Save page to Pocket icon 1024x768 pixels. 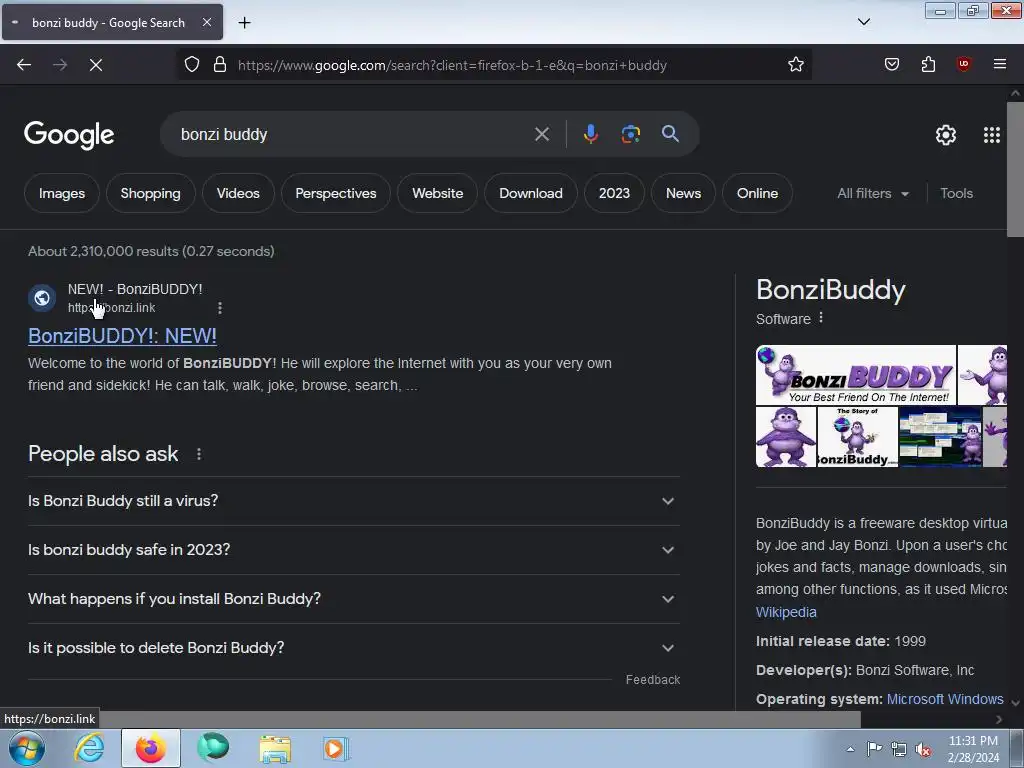pyautogui.click(x=892, y=64)
